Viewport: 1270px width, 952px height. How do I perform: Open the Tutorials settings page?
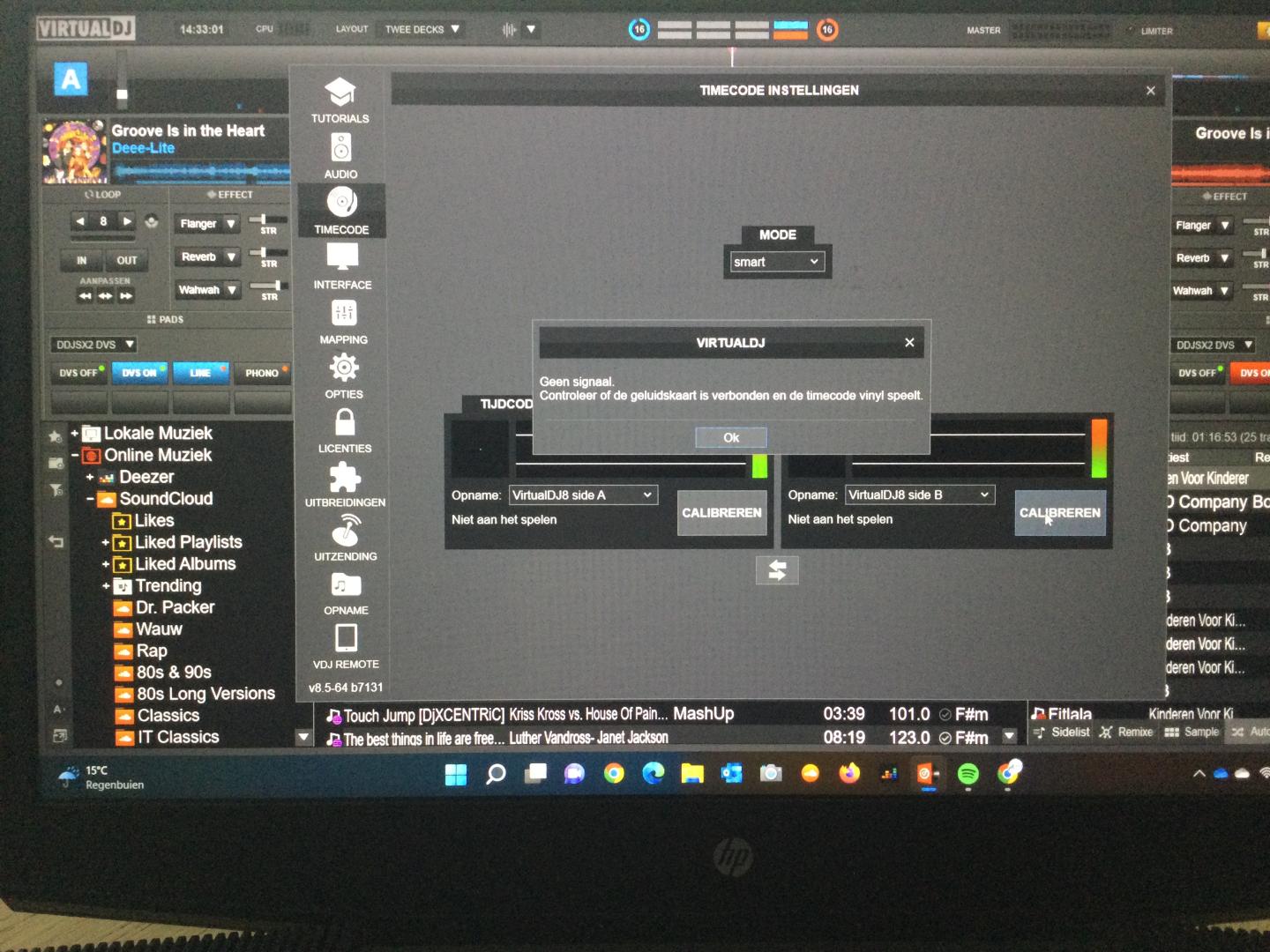(x=340, y=100)
